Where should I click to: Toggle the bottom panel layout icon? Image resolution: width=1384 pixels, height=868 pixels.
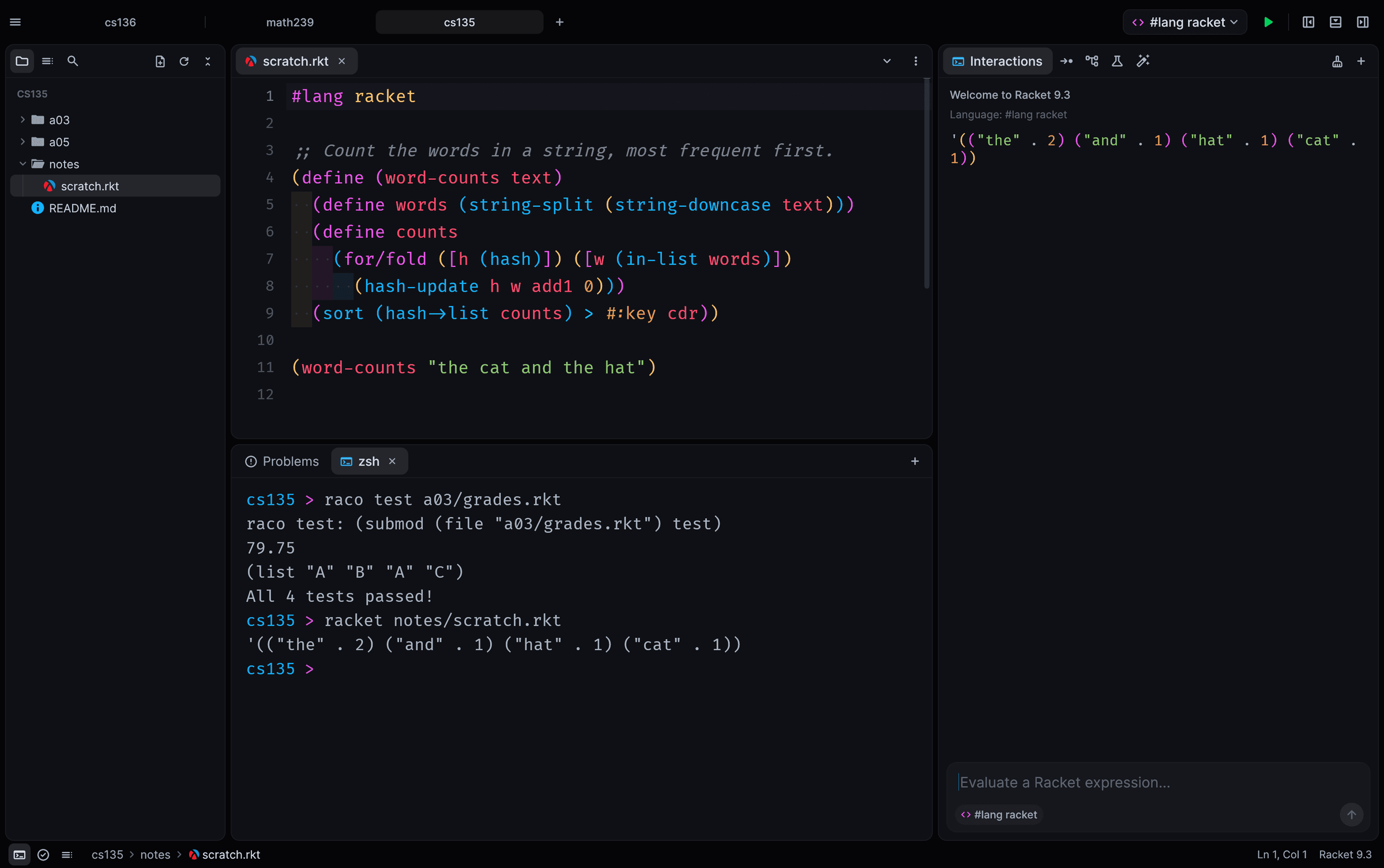(x=1336, y=22)
